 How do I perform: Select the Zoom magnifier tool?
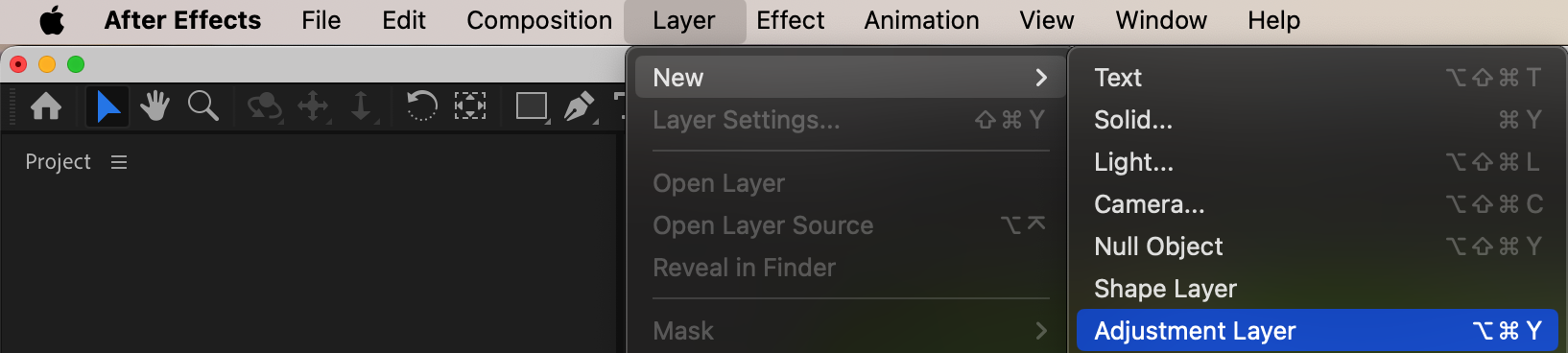[202, 106]
